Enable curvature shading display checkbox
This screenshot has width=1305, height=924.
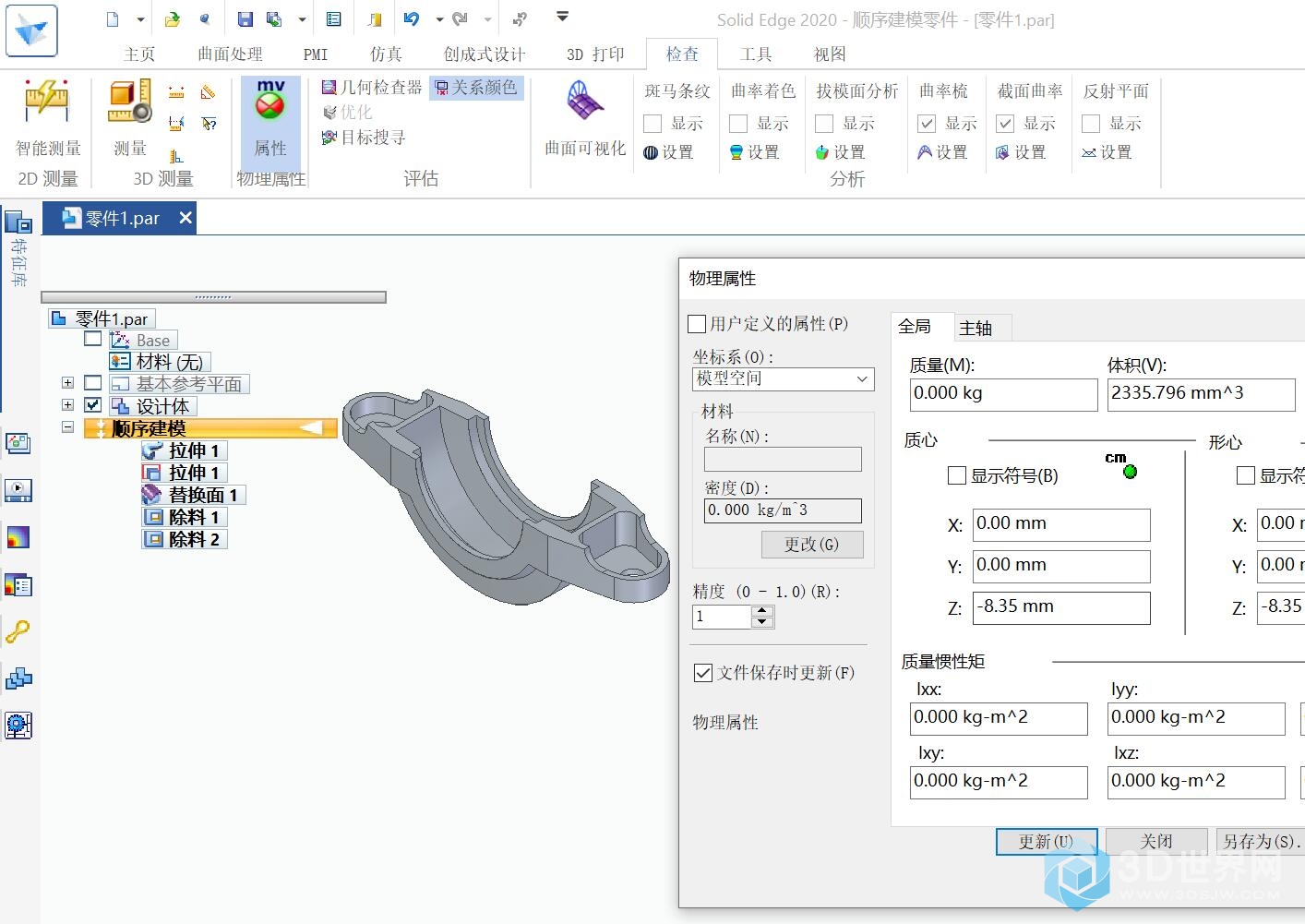click(738, 124)
